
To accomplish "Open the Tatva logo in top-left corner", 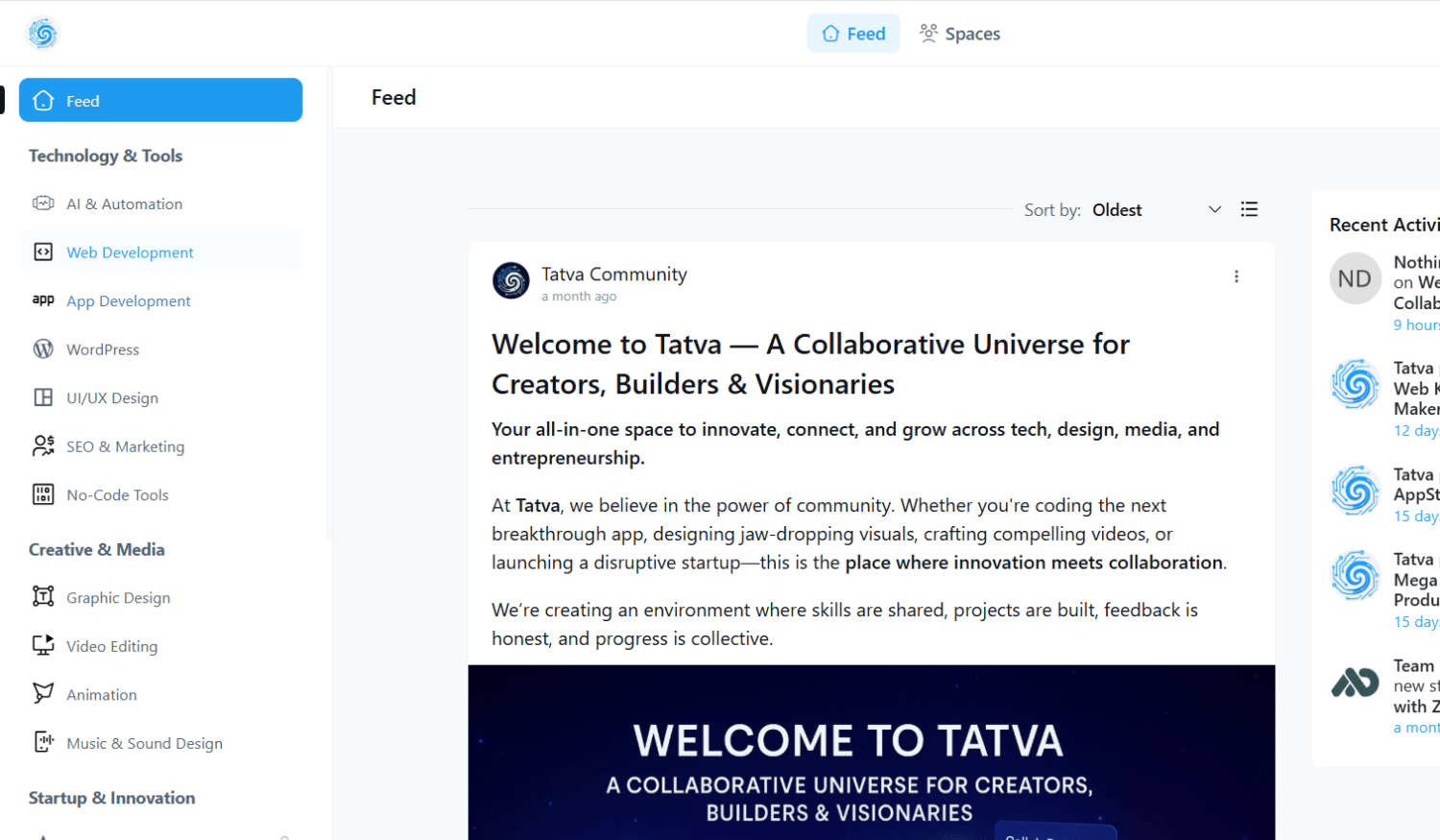I will (42, 33).
